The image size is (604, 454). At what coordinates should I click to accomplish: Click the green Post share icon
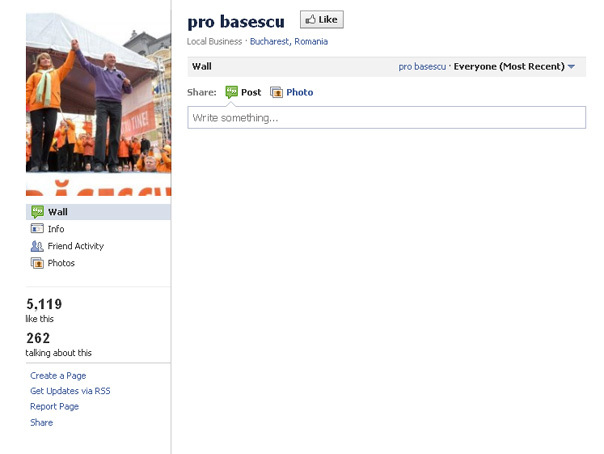click(x=232, y=92)
